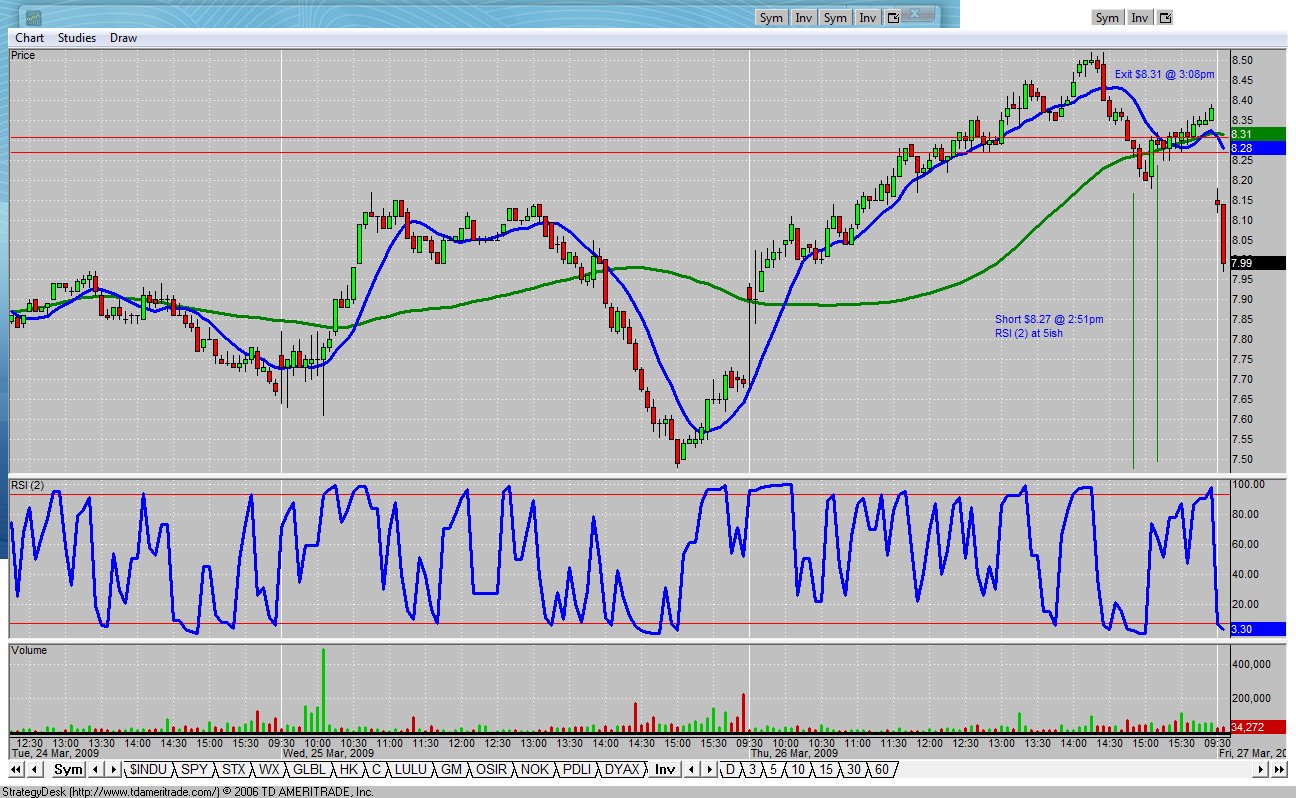The image size is (1296, 798).
Task: Click the 100.00 RSI axis label
Action: pyautogui.click(x=1249, y=485)
